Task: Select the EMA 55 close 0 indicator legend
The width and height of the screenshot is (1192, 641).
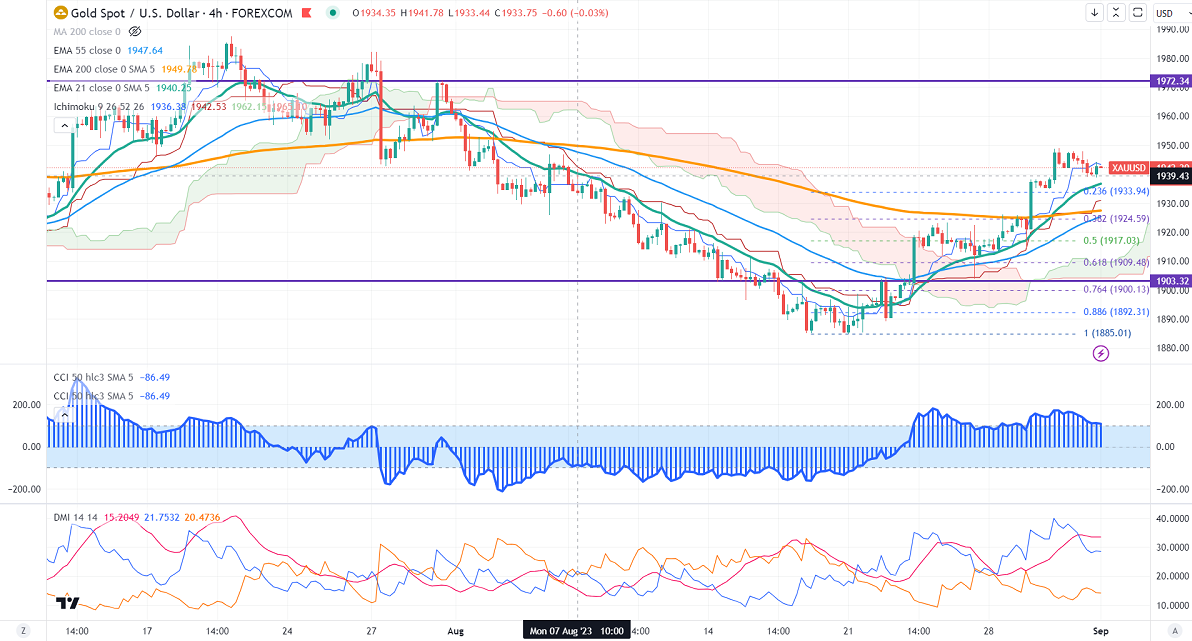Action: pos(87,51)
